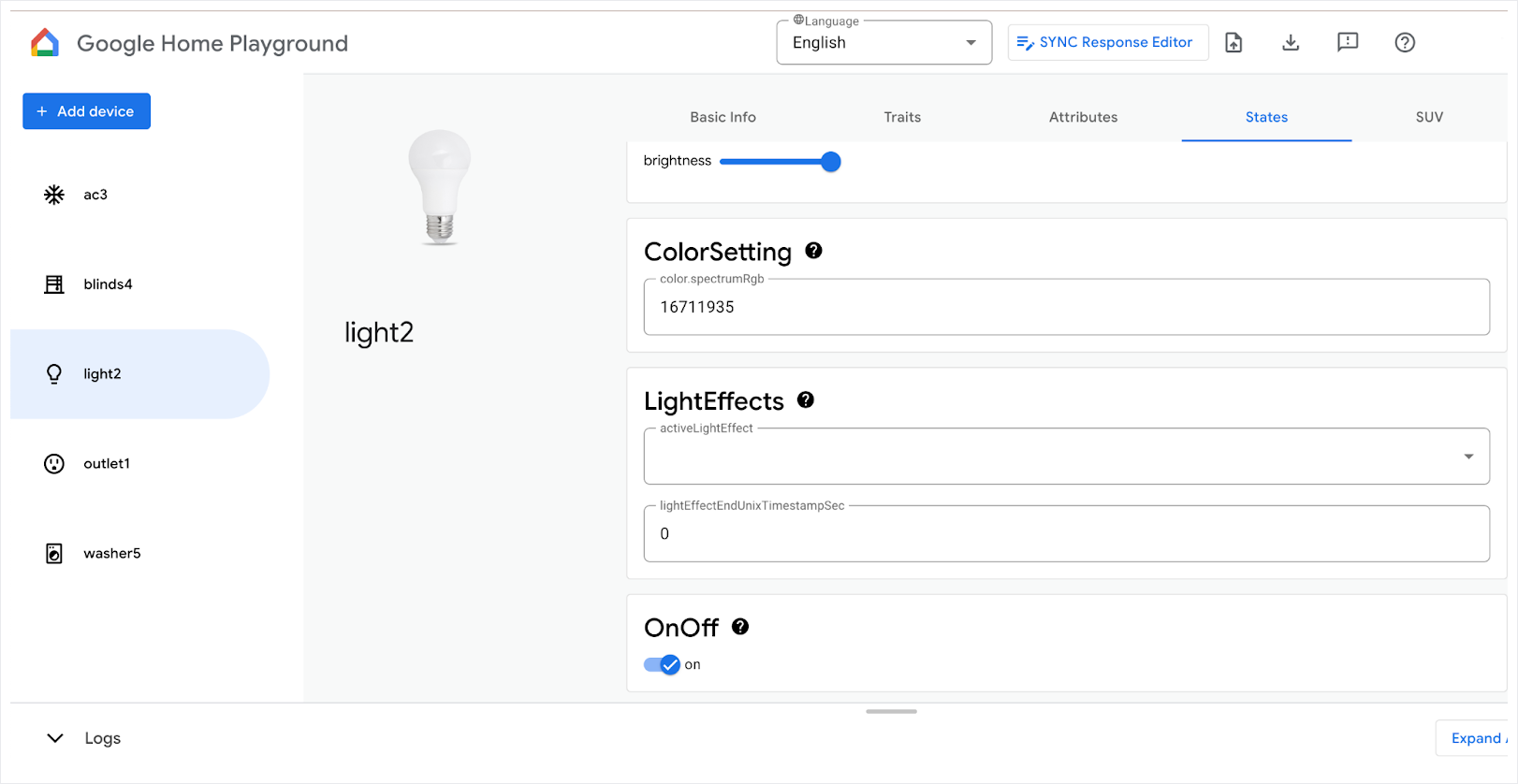Click the LightEffects help question mark
Image resolution: width=1518 pixels, height=784 pixels.
coord(805,400)
